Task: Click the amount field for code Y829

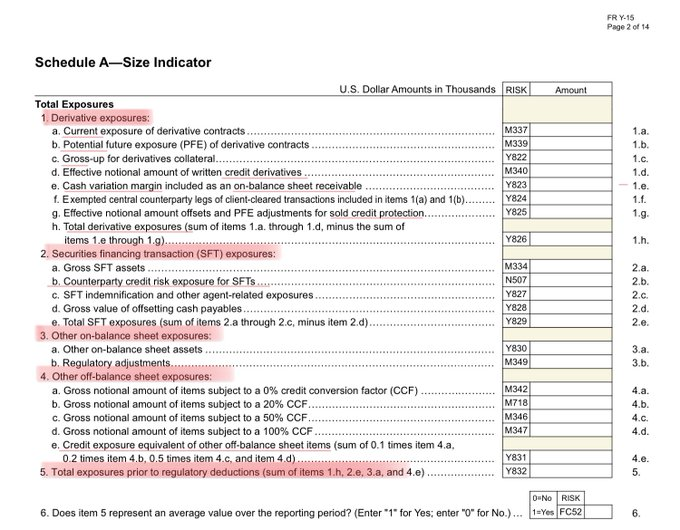Action: 571,321
